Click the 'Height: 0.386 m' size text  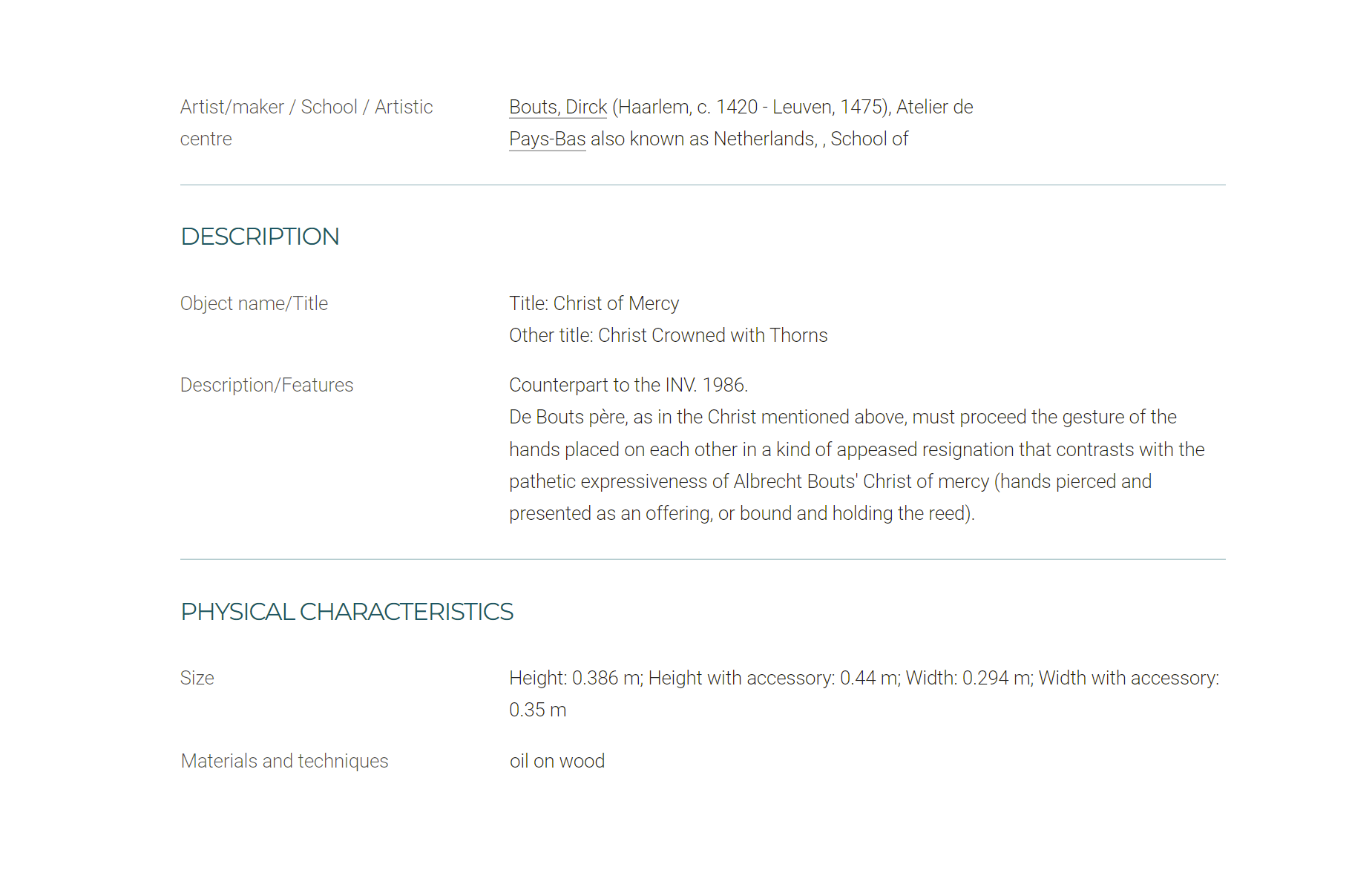pyautogui.click(x=575, y=678)
